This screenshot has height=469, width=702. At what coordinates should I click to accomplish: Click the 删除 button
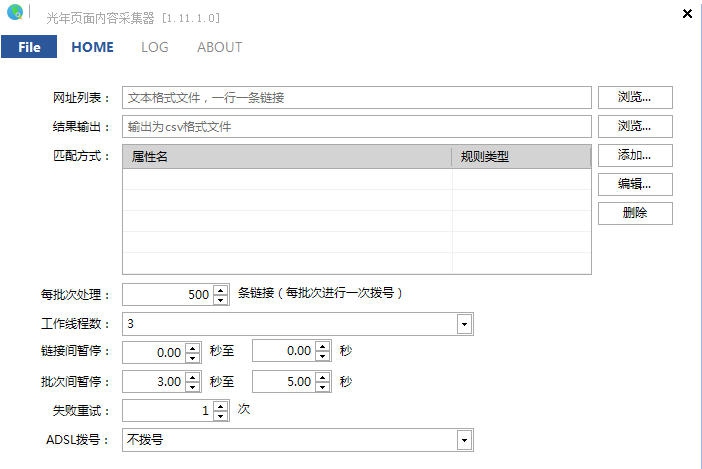[x=635, y=213]
